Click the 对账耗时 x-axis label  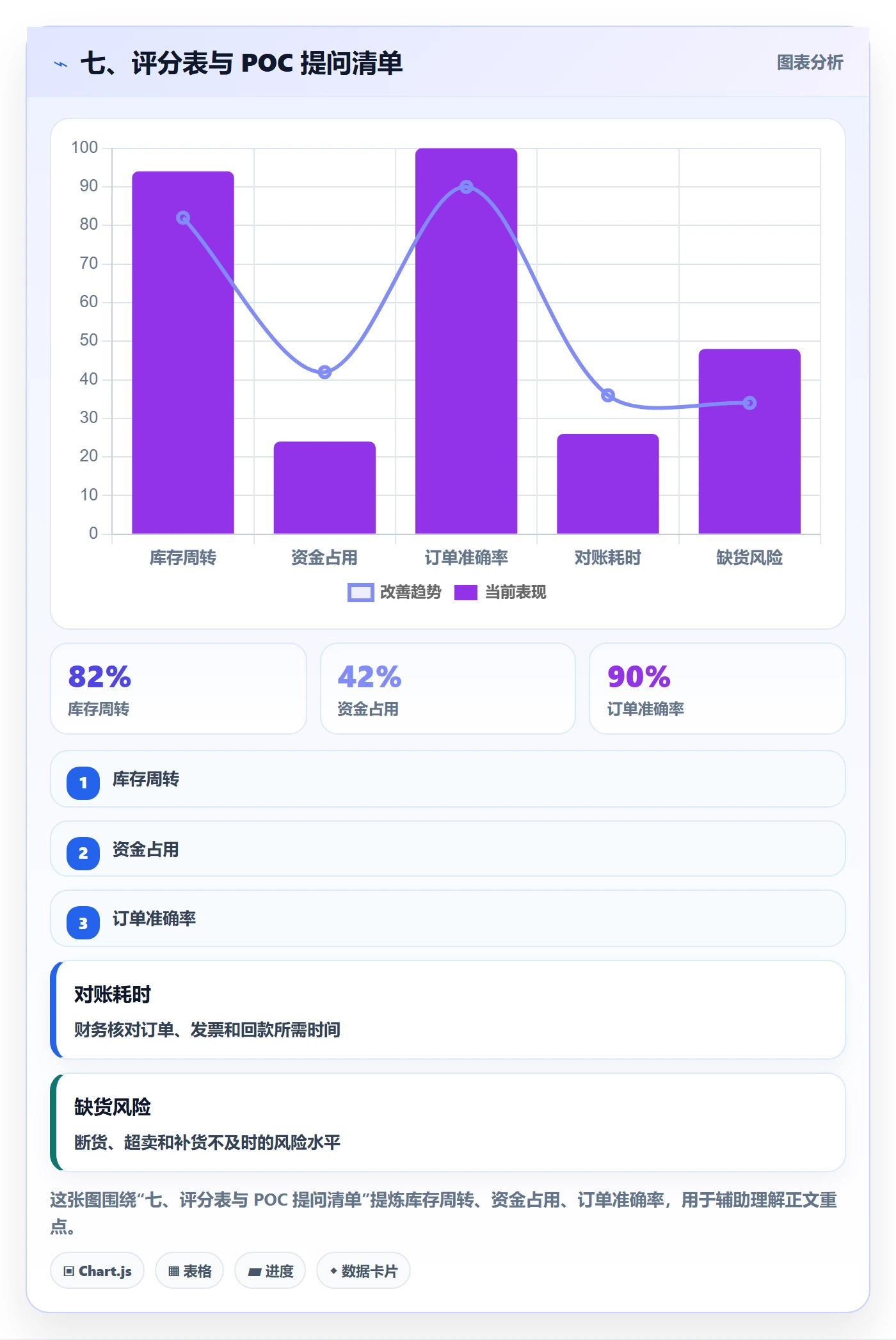point(608,558)
